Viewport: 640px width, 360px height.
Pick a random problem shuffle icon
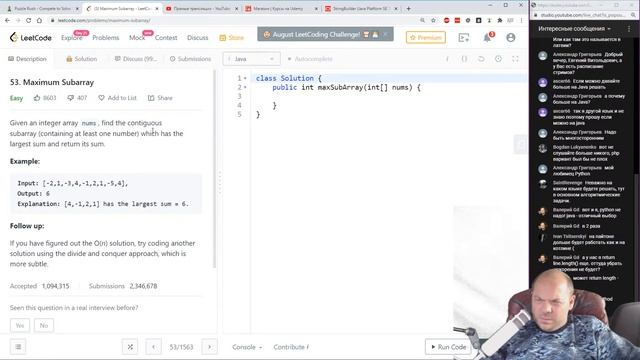click(x=130, y=347)
